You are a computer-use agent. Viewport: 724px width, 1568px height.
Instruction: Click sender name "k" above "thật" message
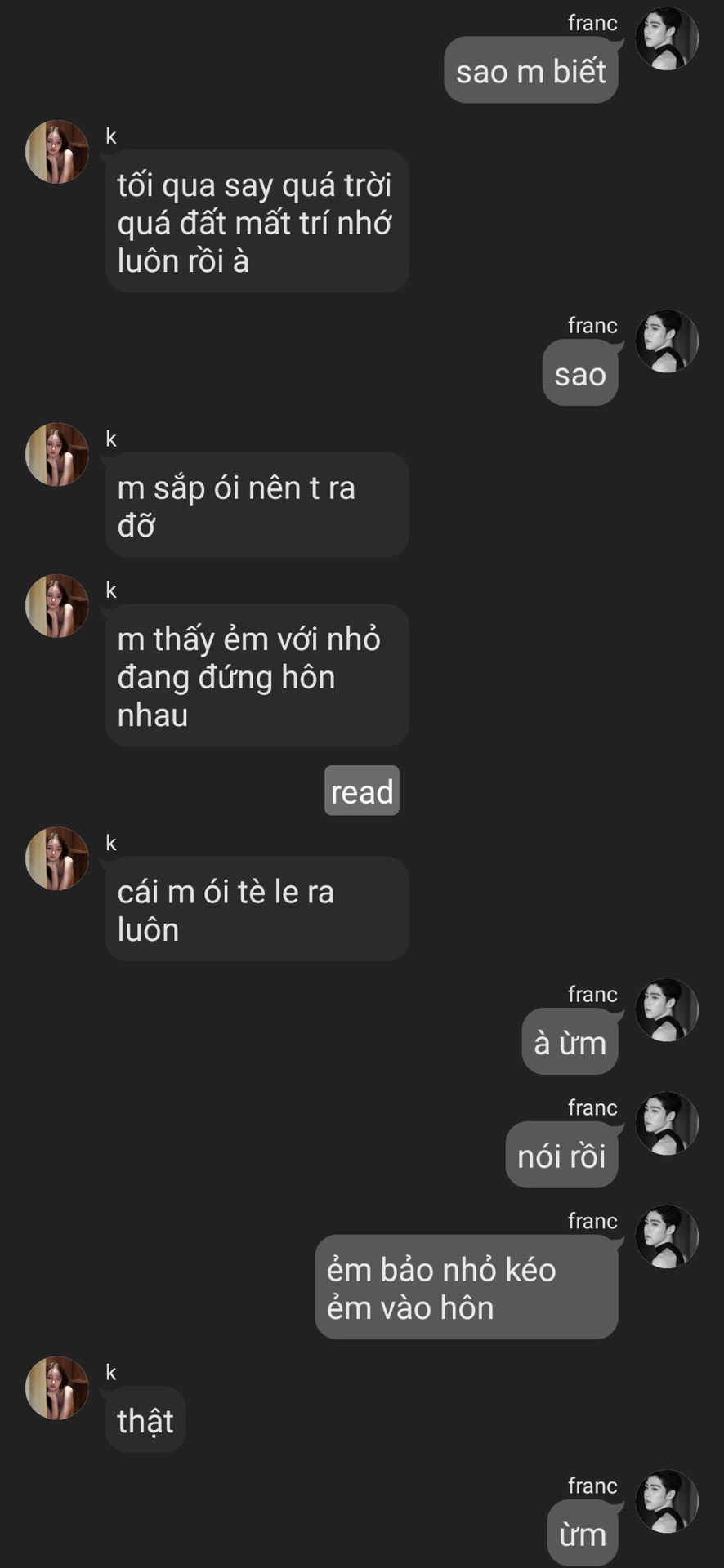tap(111, 1372)
